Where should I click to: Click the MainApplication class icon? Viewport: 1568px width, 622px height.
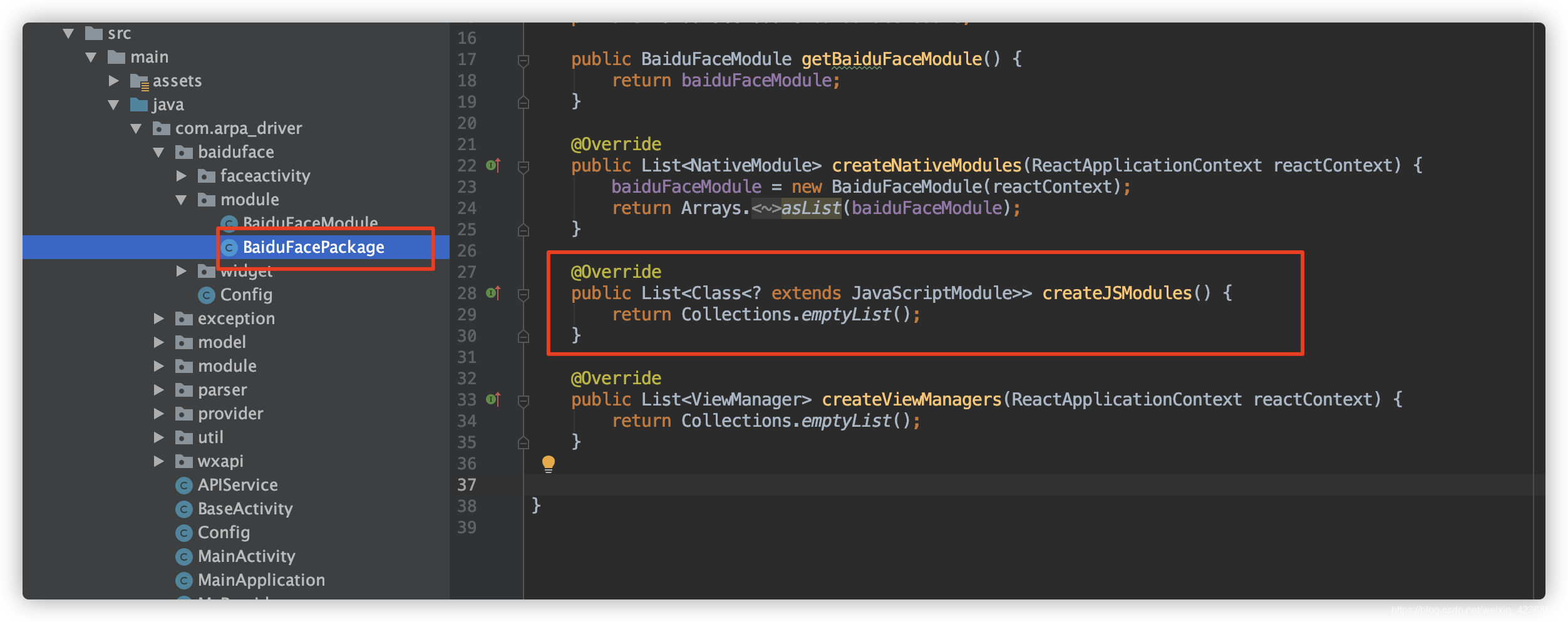pos(184,581)
